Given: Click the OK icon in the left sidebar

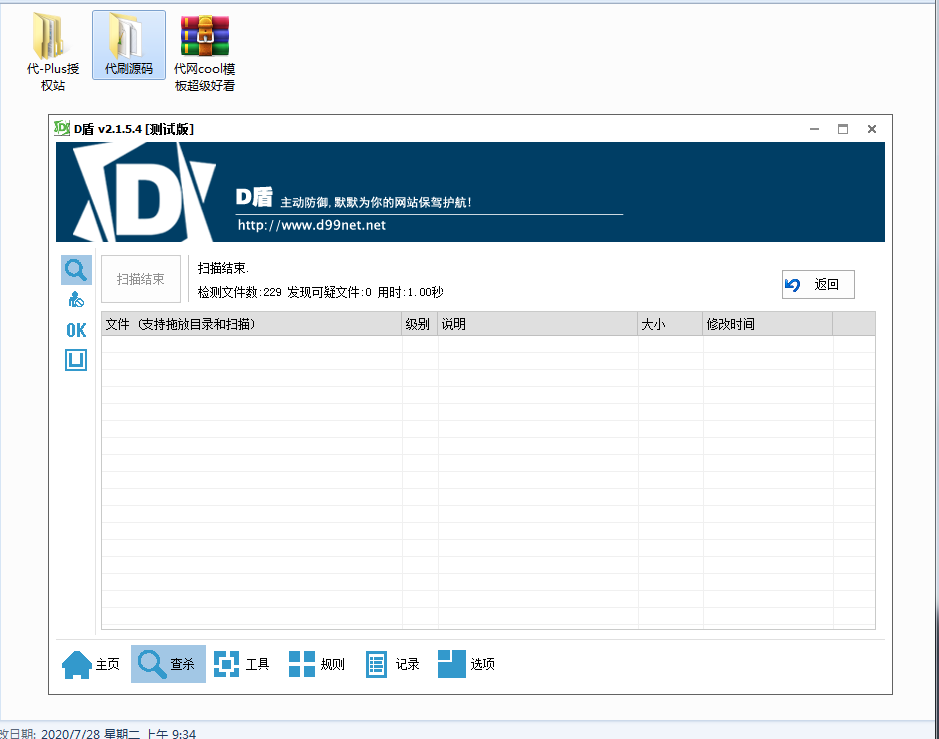Looking at the screenshot, I should tap(75, 329).
